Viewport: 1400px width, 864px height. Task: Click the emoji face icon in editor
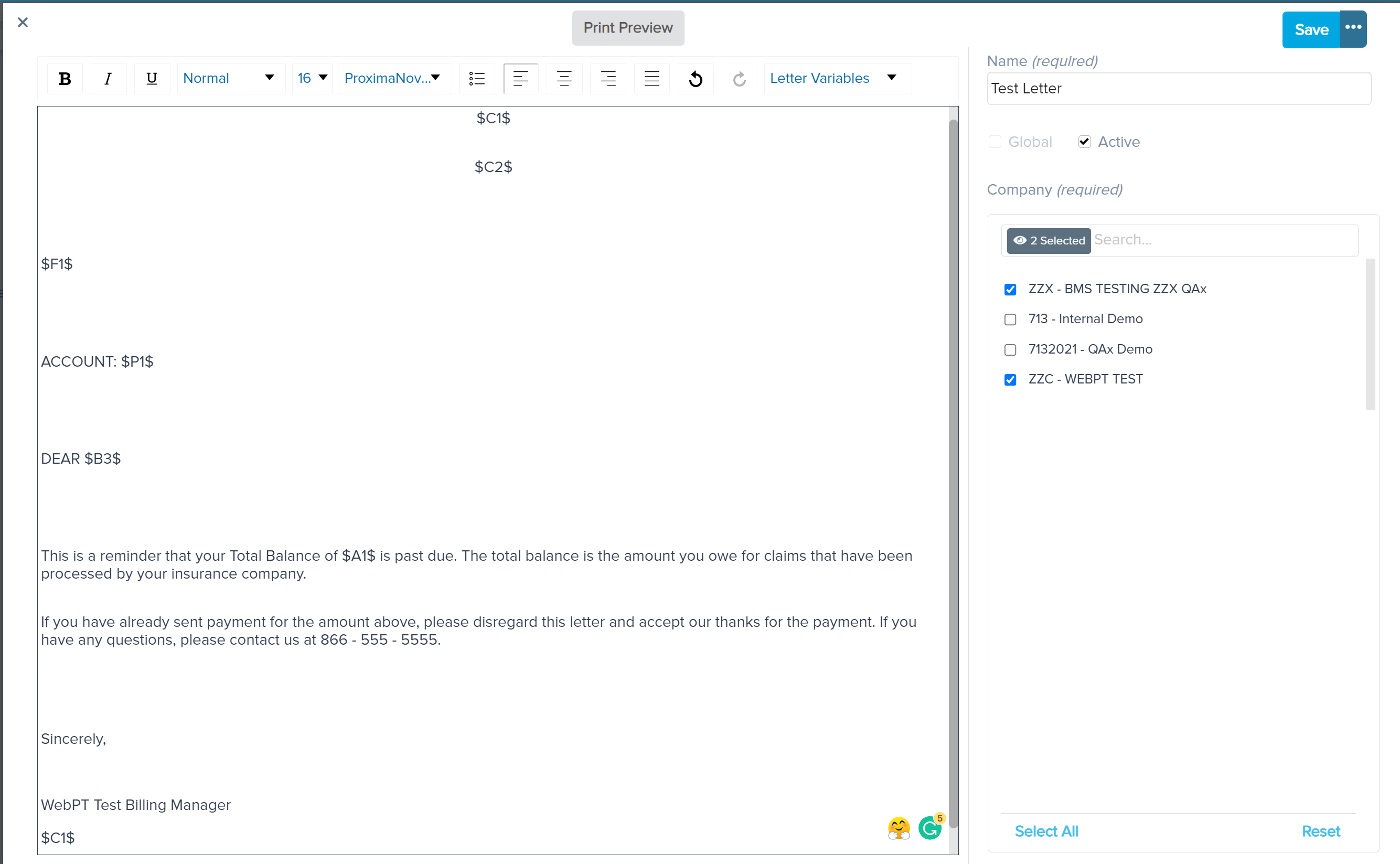[899, 828]
